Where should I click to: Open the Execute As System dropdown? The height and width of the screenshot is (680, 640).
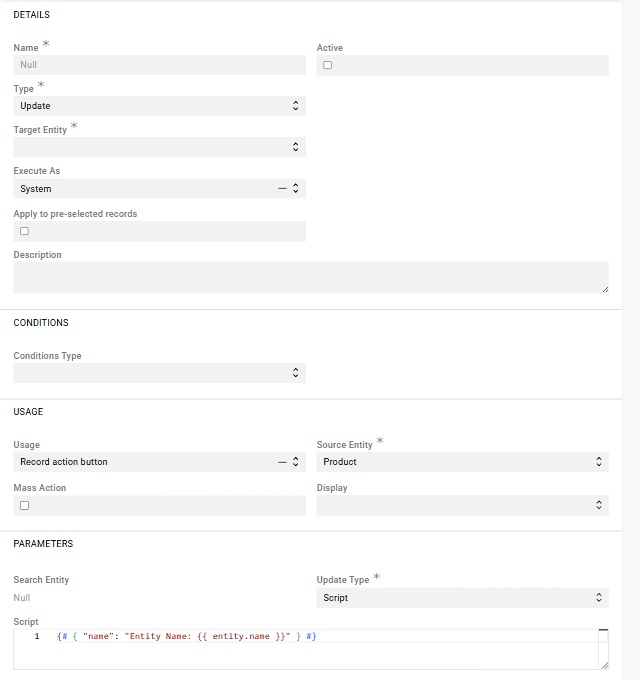tap(140, 188)
